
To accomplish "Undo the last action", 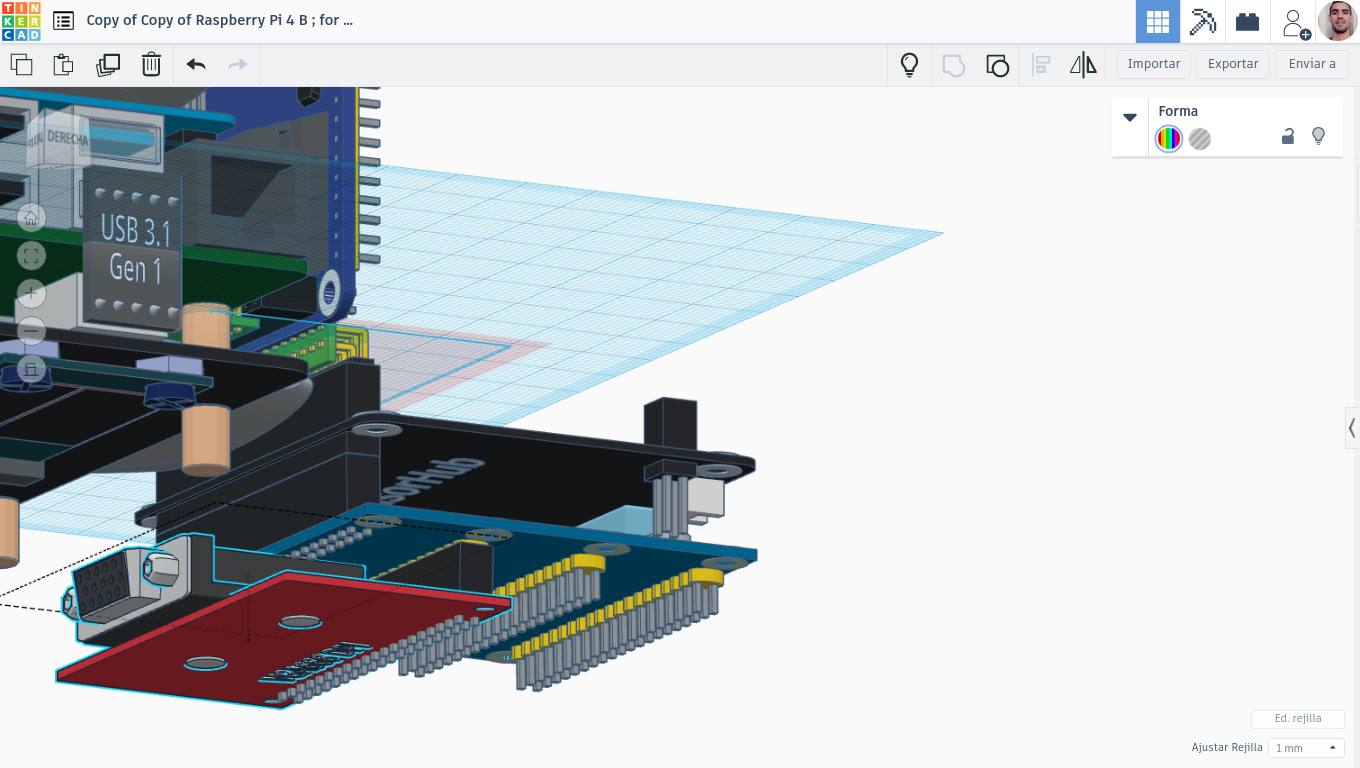I will (x=196, y=65).
